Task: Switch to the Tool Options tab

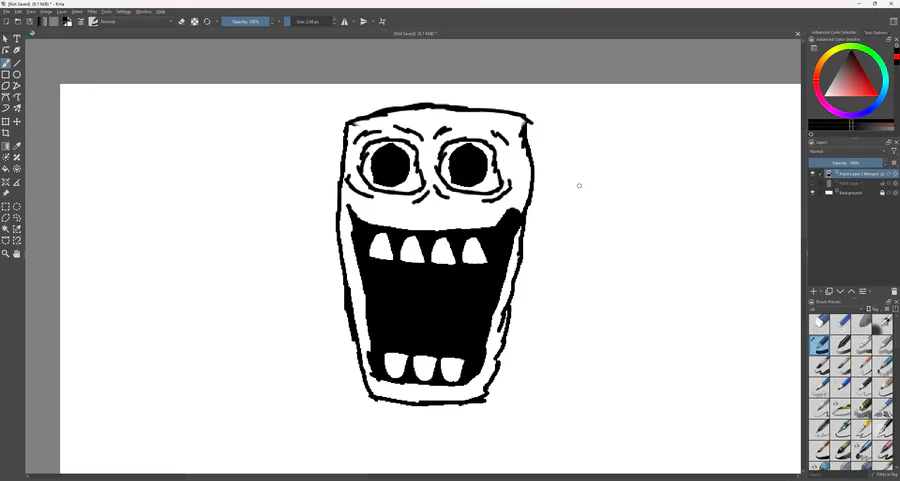Action: (x=875, y=33)
